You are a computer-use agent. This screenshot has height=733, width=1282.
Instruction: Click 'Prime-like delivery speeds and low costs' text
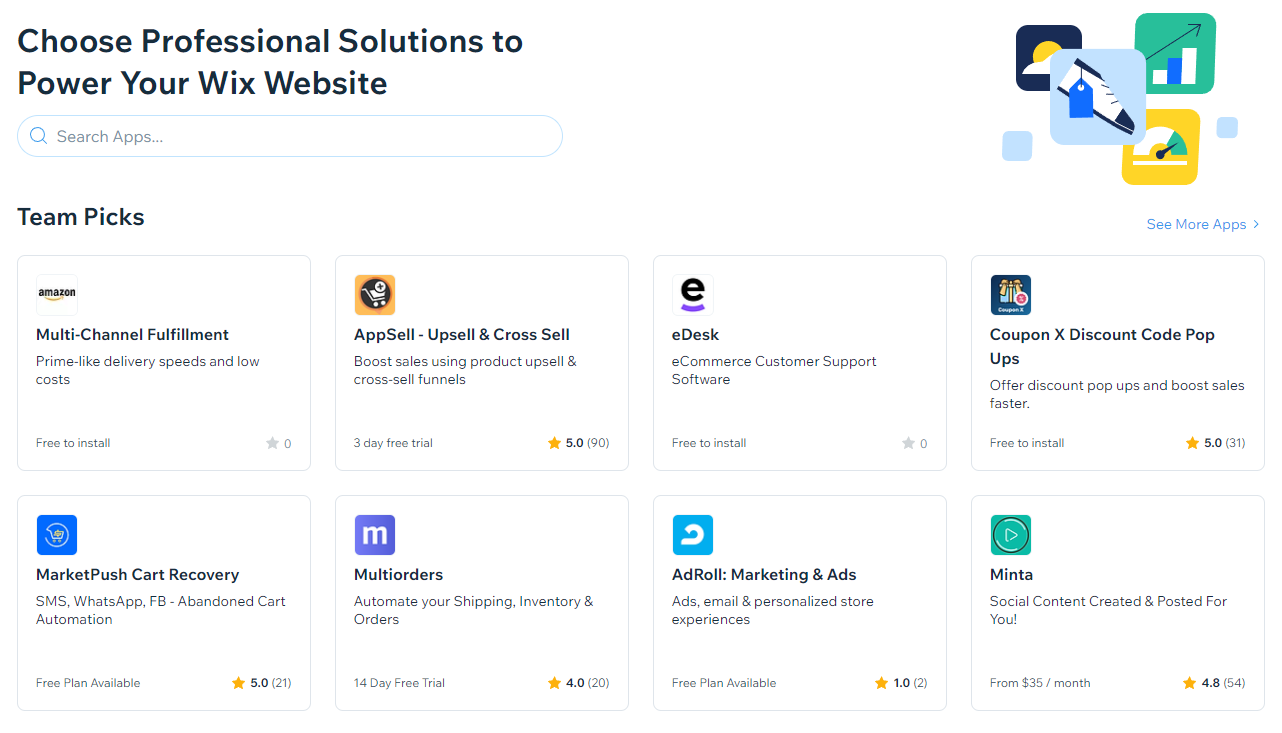click(x=147, y=371)
